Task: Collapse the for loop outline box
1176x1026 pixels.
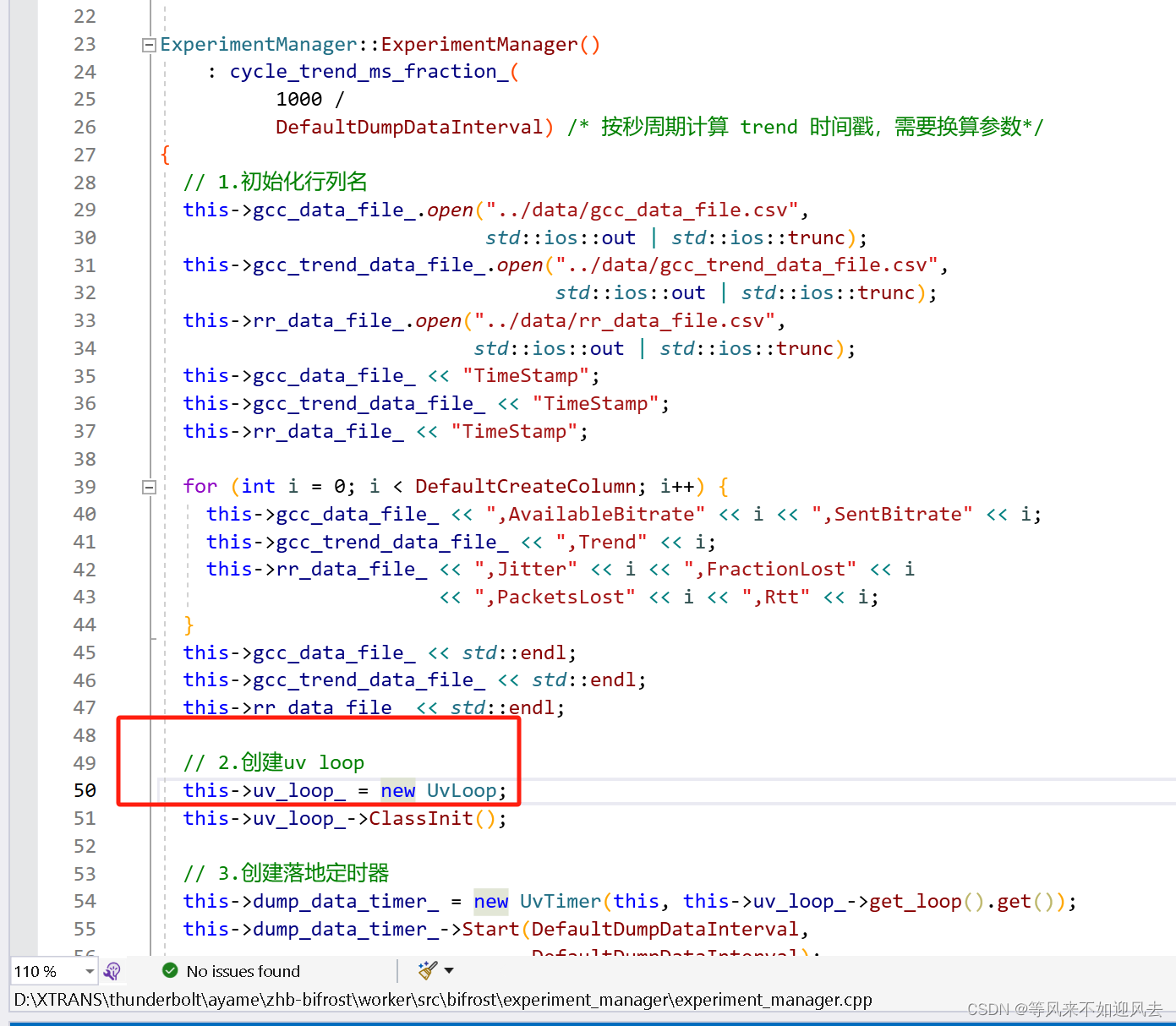Action: 149,487
